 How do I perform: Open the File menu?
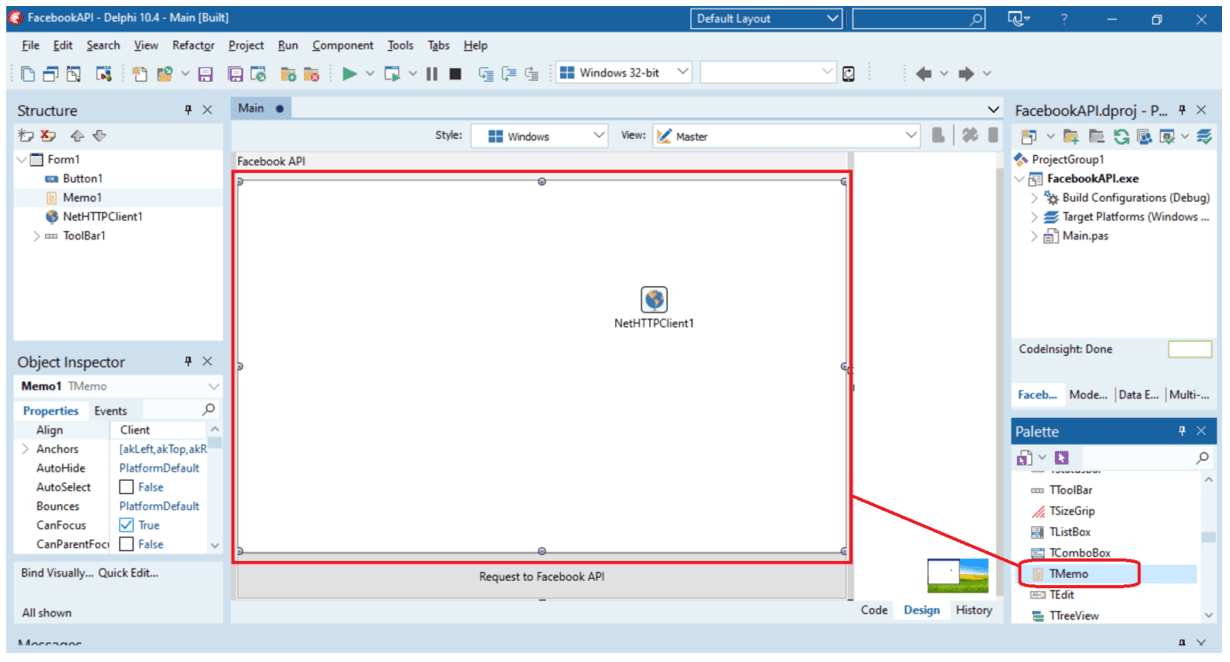(x=30, y=45)
